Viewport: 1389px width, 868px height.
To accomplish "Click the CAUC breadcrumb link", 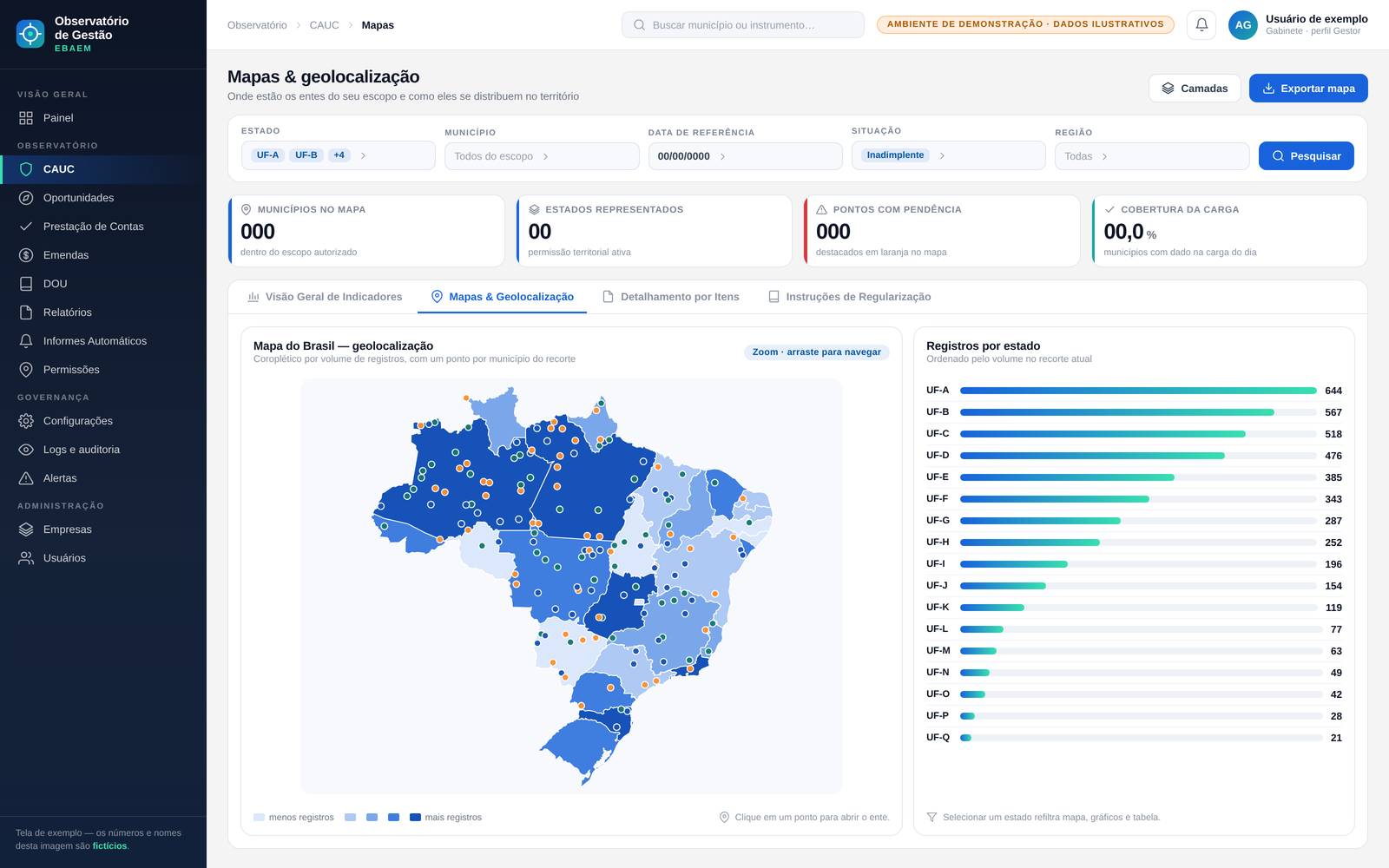I will click(x=324, y=25).
